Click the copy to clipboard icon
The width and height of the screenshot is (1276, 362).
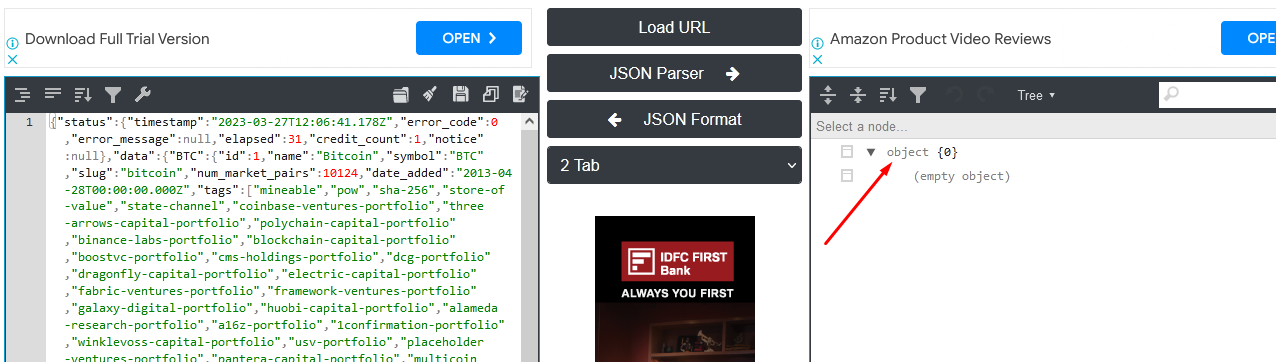(491, 95)
